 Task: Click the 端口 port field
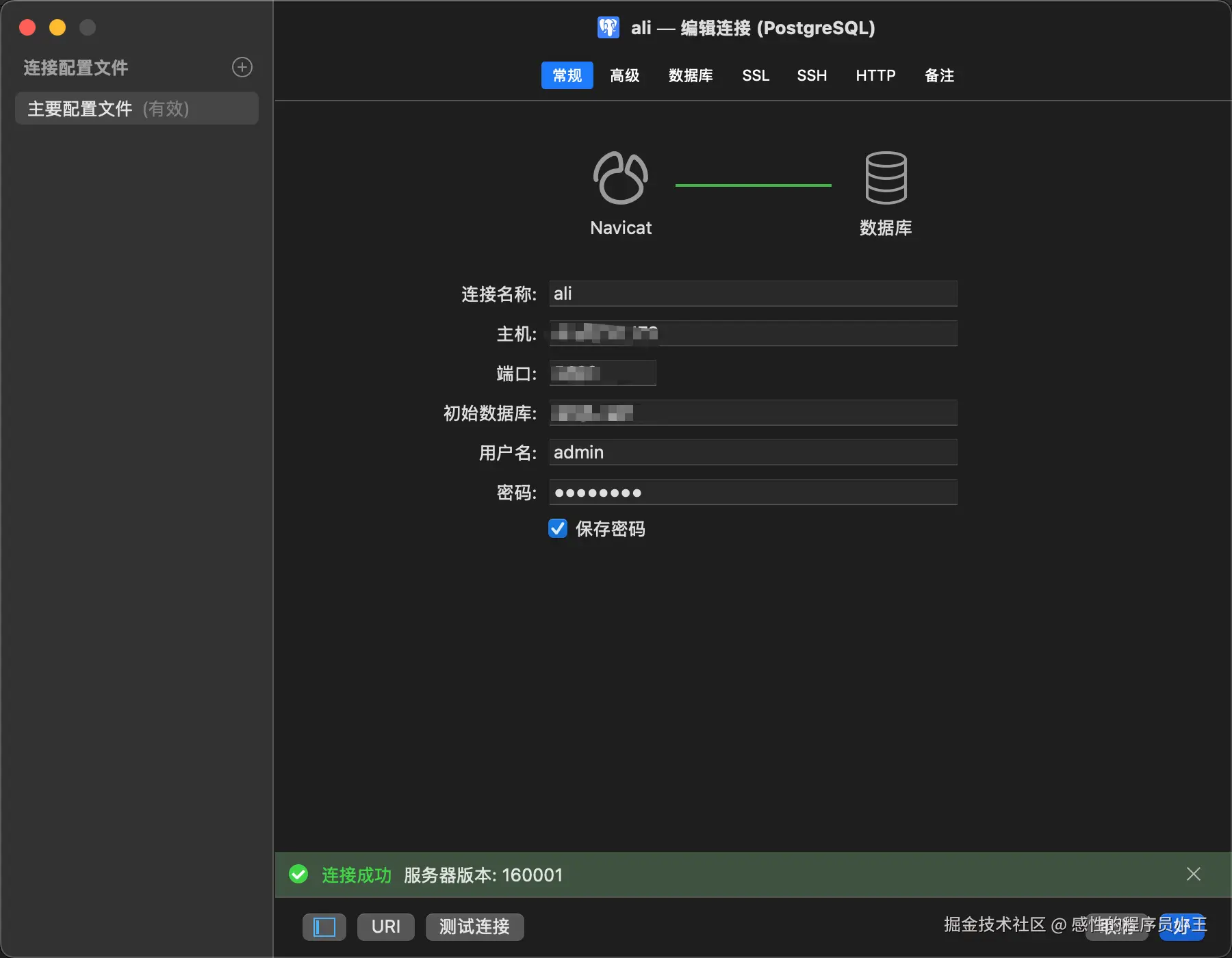pos(602,373)
